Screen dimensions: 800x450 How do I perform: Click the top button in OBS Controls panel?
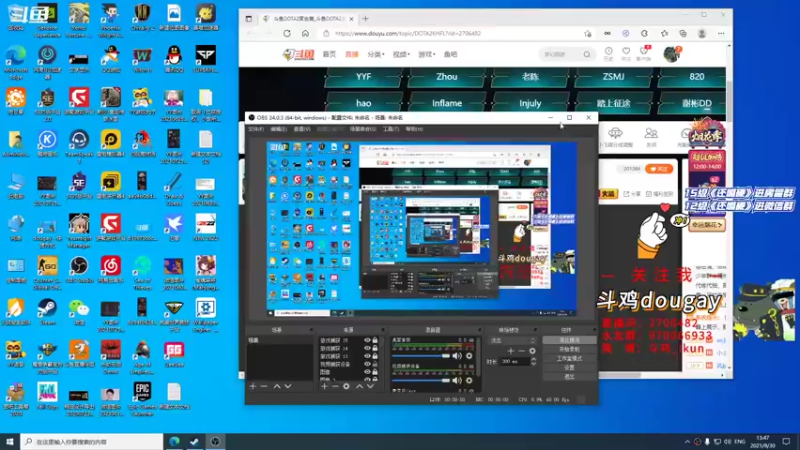[569, 340]
